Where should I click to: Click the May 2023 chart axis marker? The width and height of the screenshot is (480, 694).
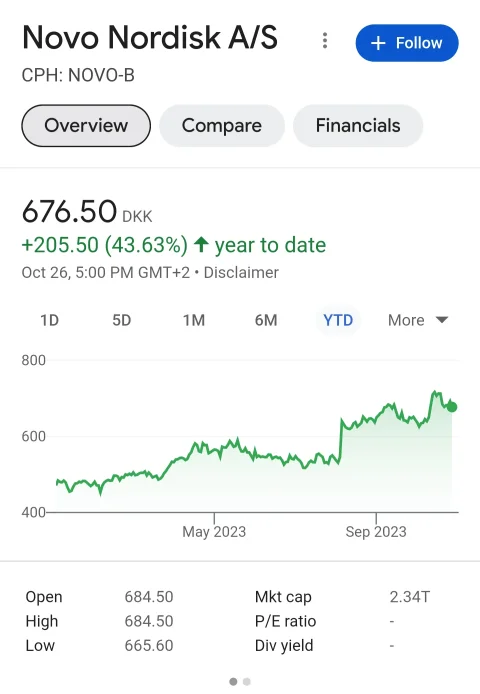pos(214,532)
